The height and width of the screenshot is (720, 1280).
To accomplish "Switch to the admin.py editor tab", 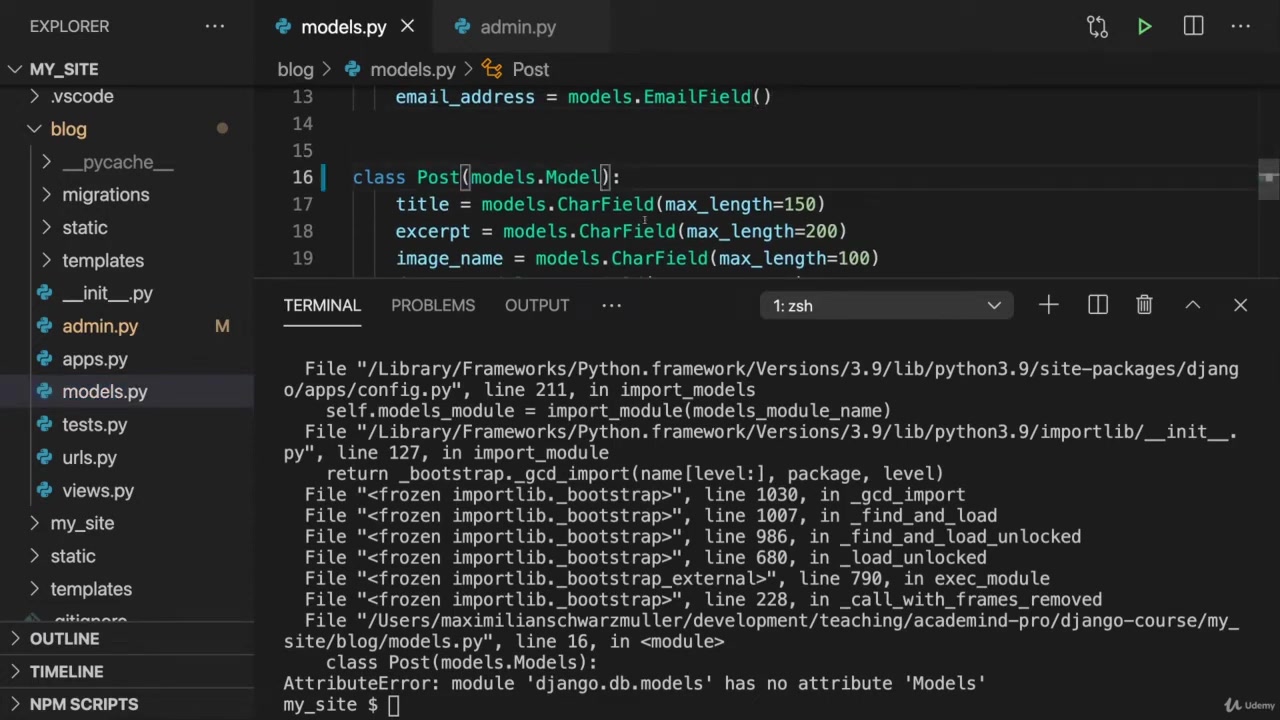I will tap(517, 27).
